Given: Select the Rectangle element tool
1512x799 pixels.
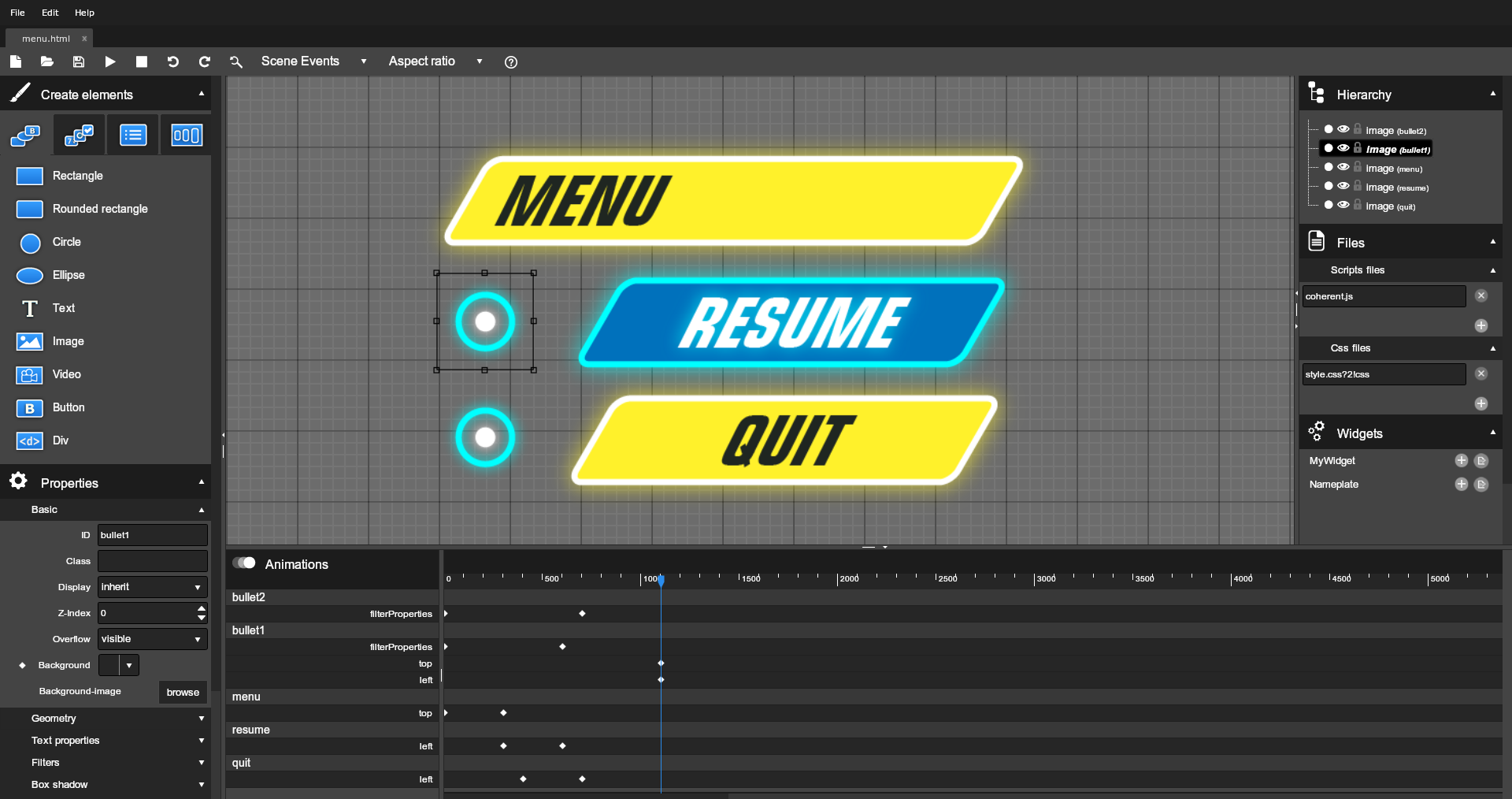Looking at the screenshot, I should click(x=77, y=176).
